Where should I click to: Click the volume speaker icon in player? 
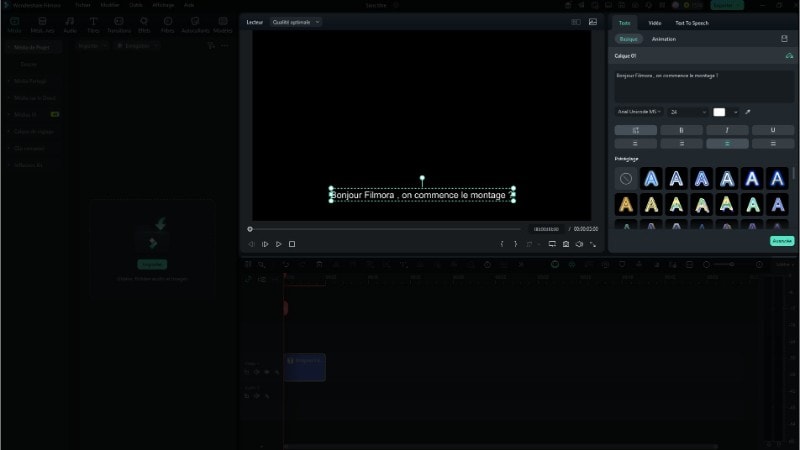(x=579, y=244)
